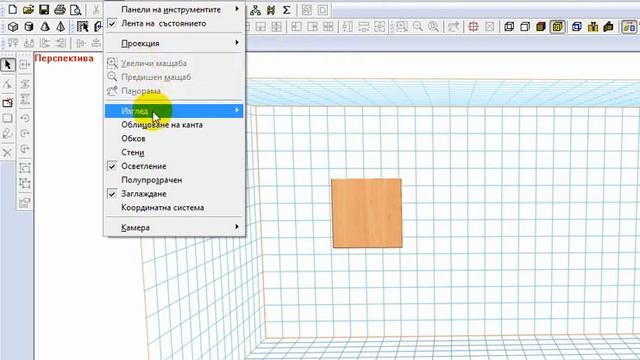Click the blue wireframe cube icon

point(576,27)
